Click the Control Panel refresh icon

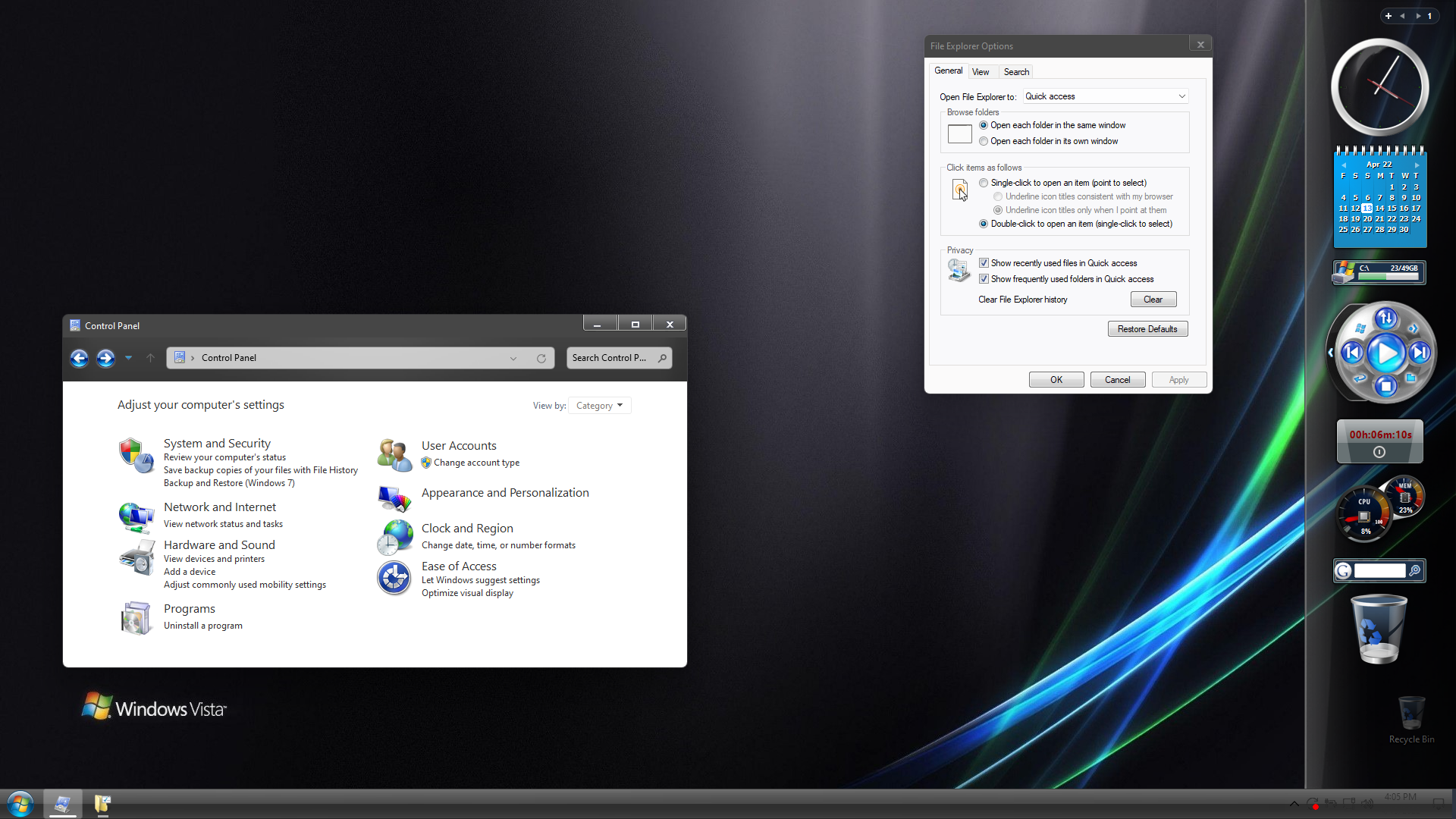541,359
